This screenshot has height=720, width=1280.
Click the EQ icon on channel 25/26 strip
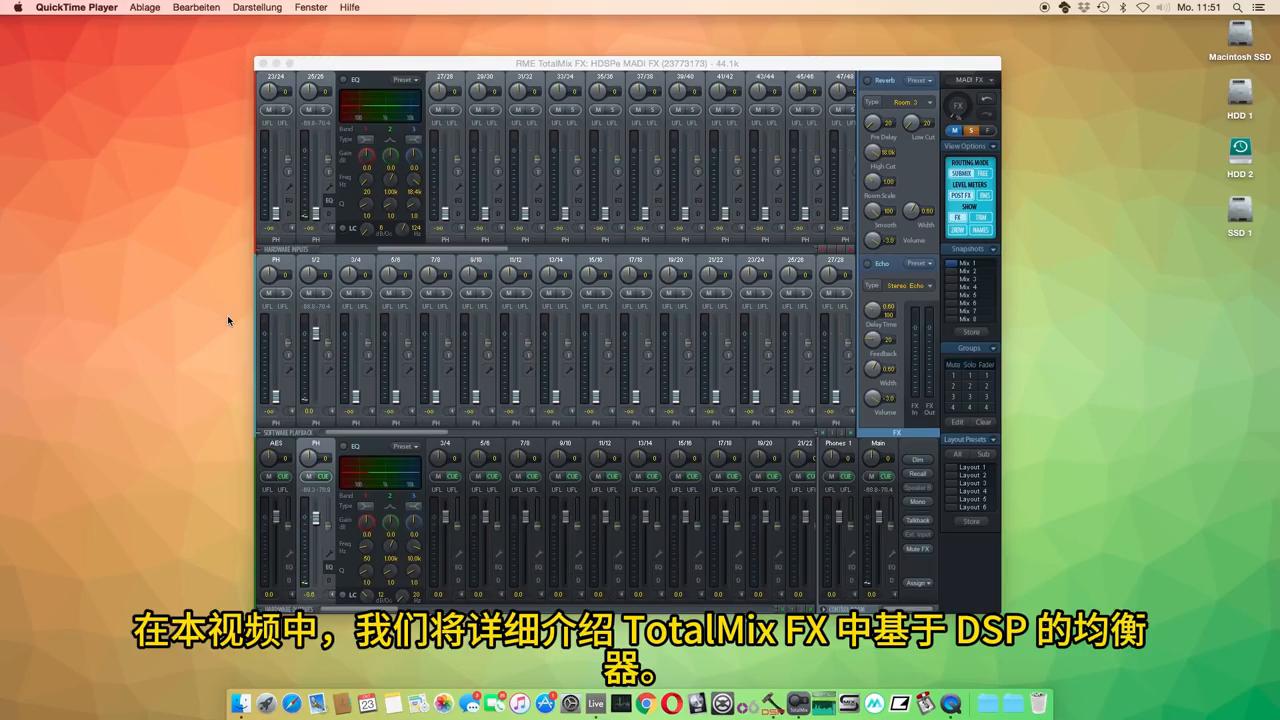[x=328, y=200]
